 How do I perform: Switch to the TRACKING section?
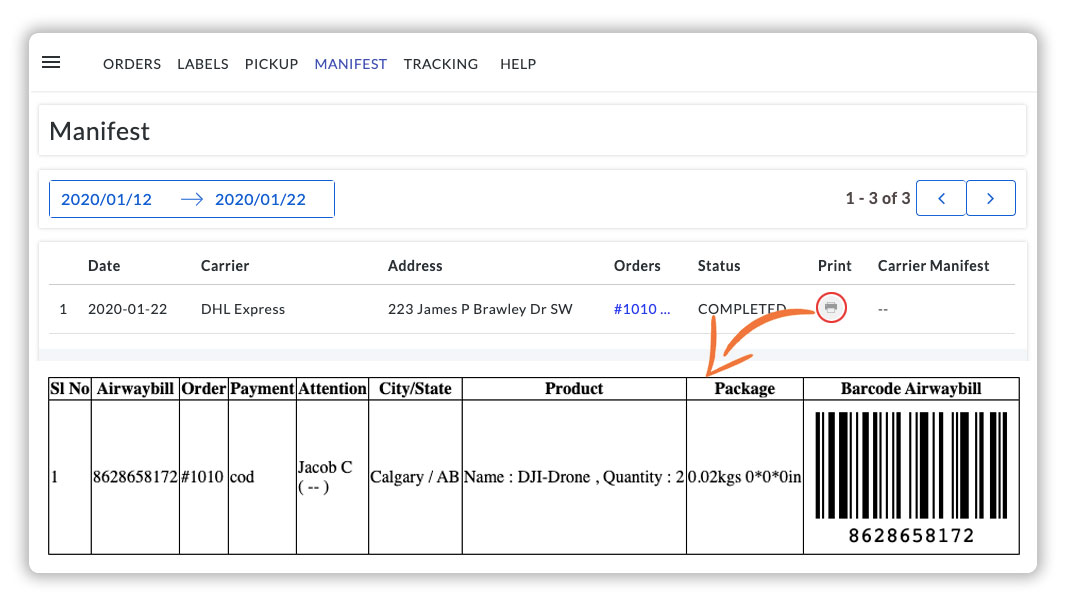click(441, 64)
